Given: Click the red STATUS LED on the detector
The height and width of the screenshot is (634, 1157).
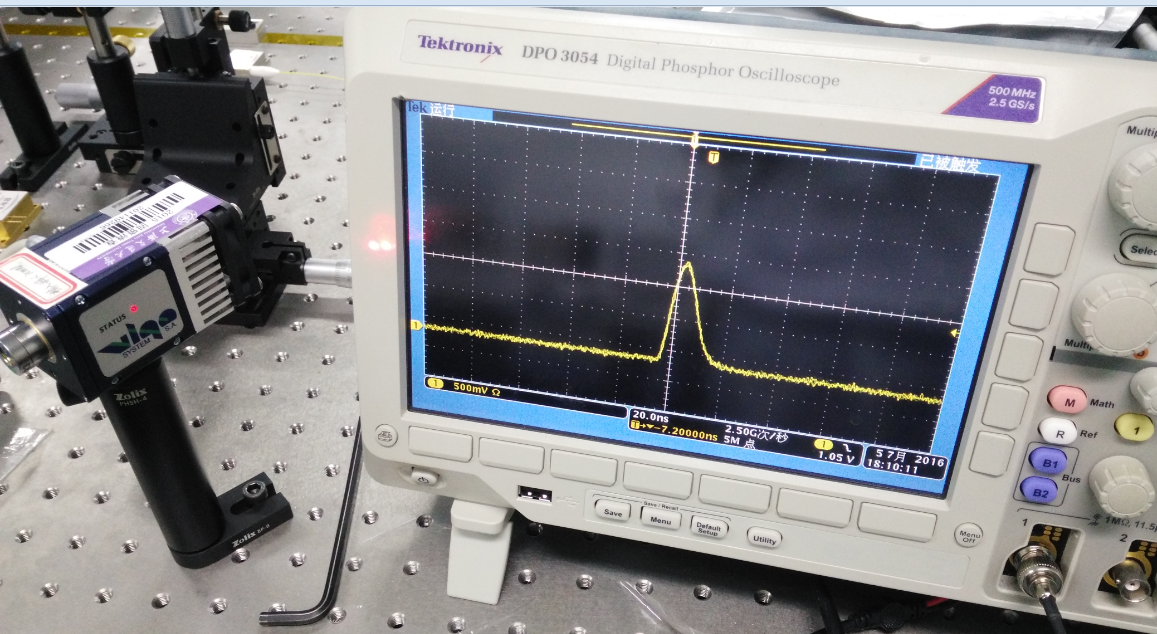Looking at the screenshot, I should pyautogui.click(x=134, y=308).
